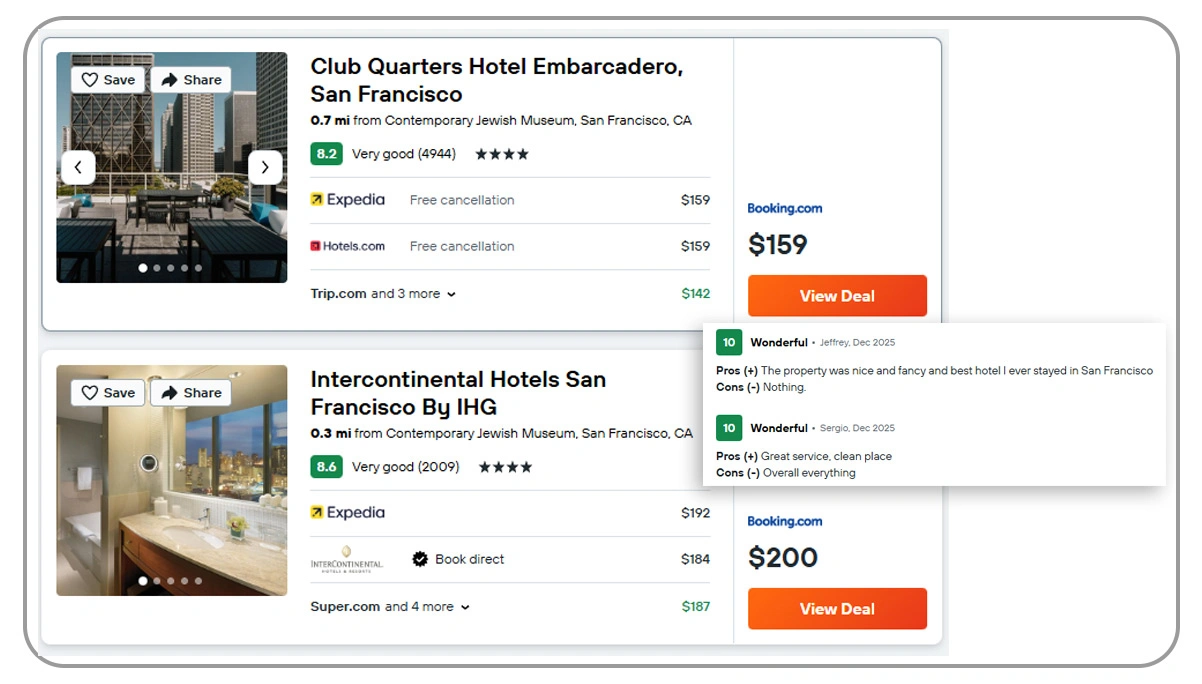Click the 8.2 rating badge
Viewport: 1202px width, 684px height.
326,154
